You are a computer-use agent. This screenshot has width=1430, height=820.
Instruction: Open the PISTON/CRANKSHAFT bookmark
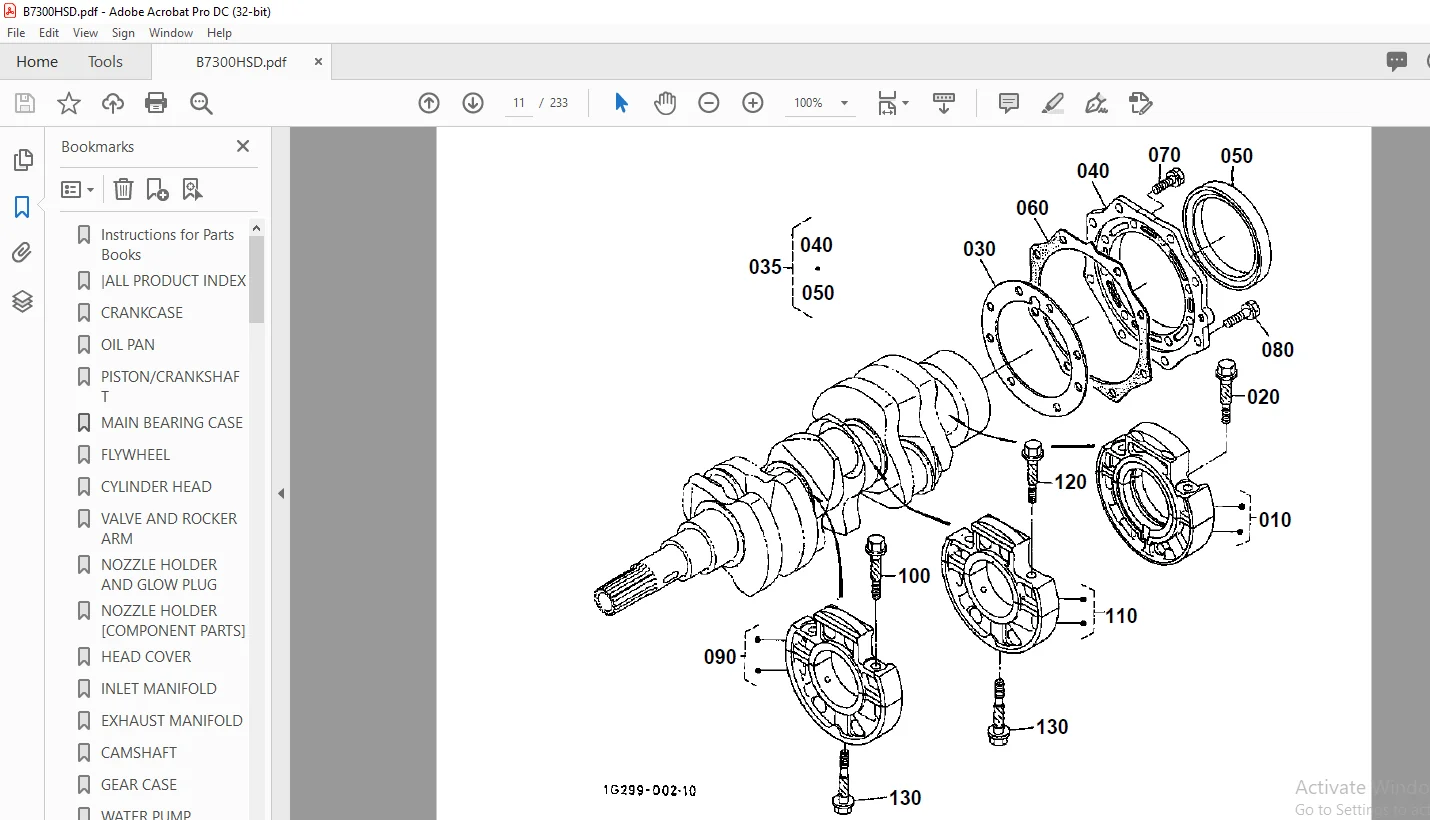click(x=171, y=386)
